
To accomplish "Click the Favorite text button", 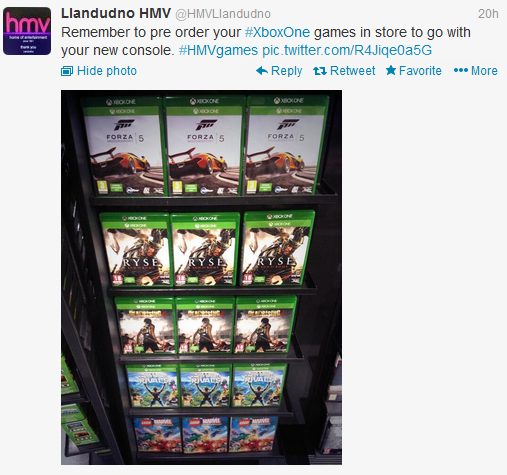I will [420, 71].
